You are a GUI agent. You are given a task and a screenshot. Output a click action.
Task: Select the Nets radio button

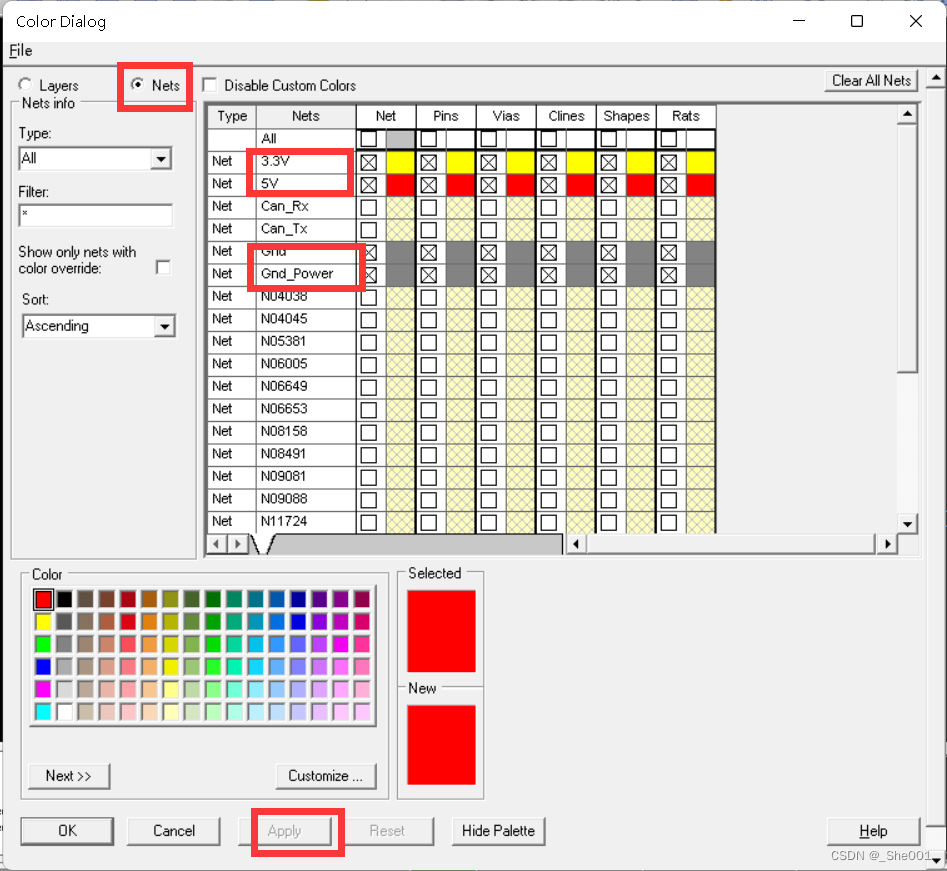137,85
